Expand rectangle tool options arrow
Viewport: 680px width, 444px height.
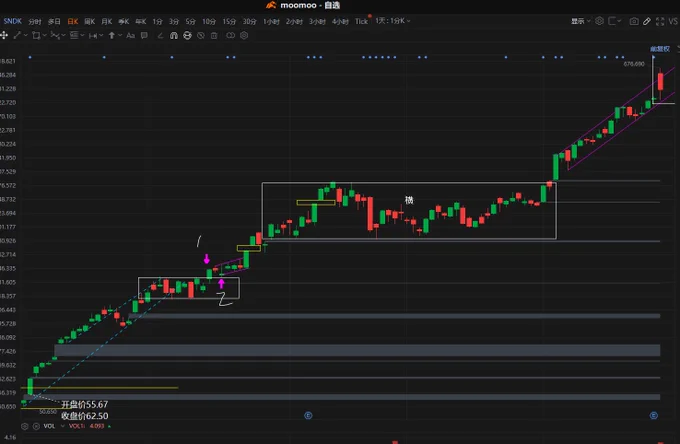(x=45, y=36)
